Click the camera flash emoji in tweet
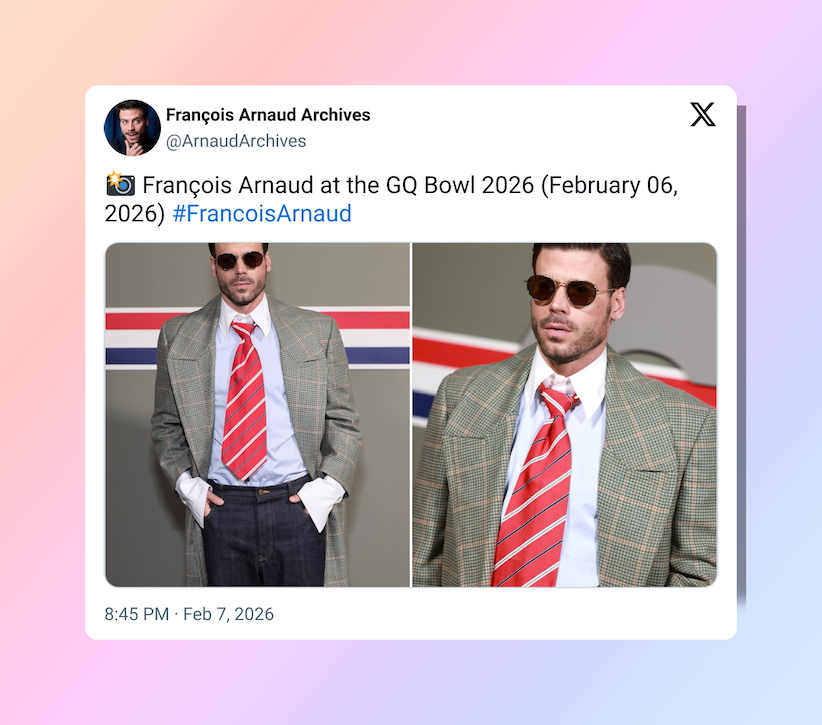This screenshot has width=822, height=725. tap(120, 185)
